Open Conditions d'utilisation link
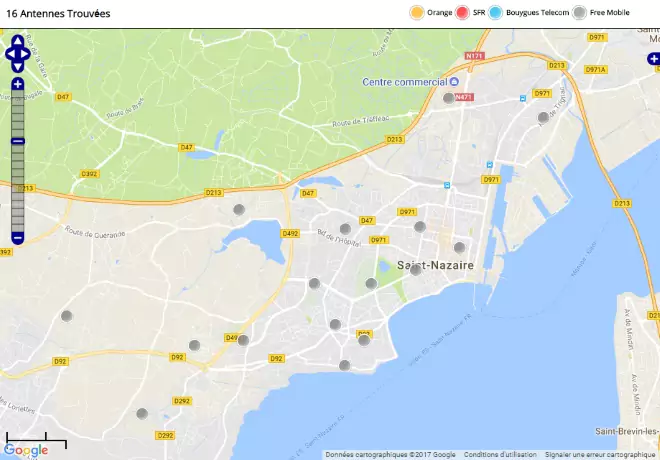660x460 pixels. click(x=500, y=455)
